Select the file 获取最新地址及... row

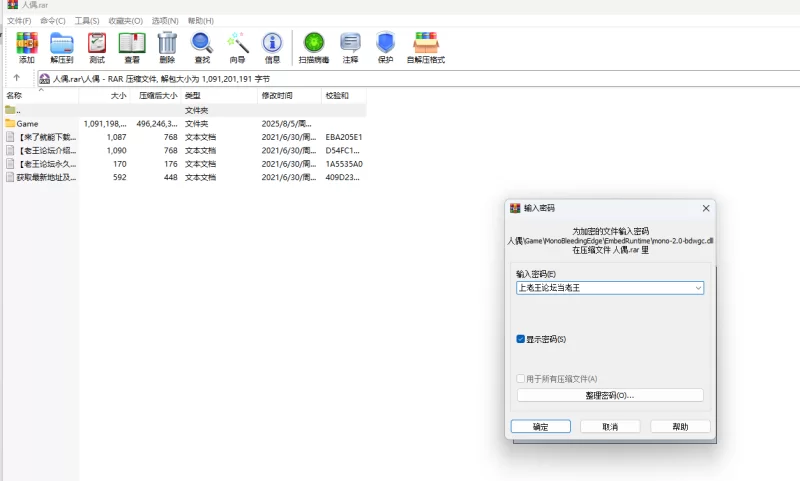pyautogui.click(x=184, y=177)
